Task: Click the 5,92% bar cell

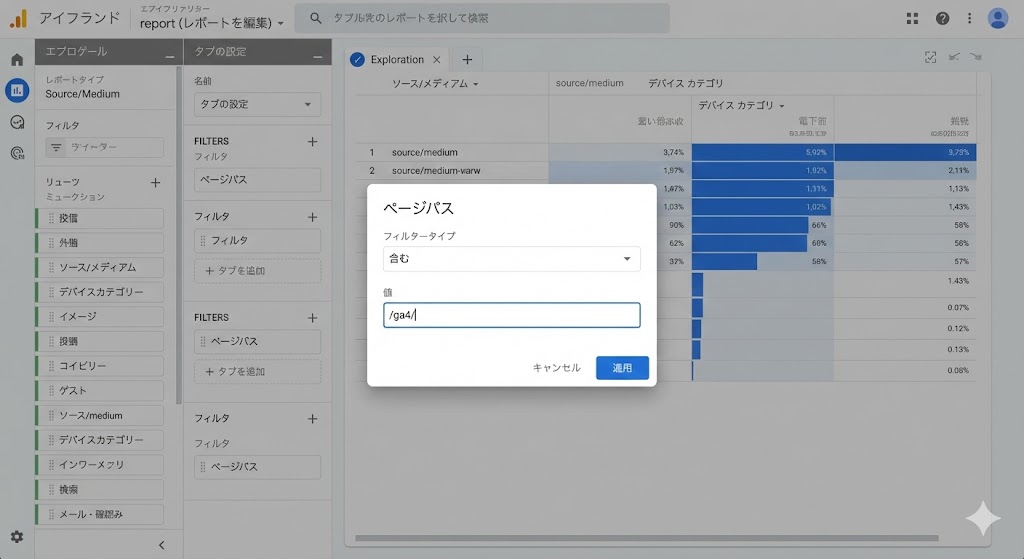Action: (x=762, y=152)
